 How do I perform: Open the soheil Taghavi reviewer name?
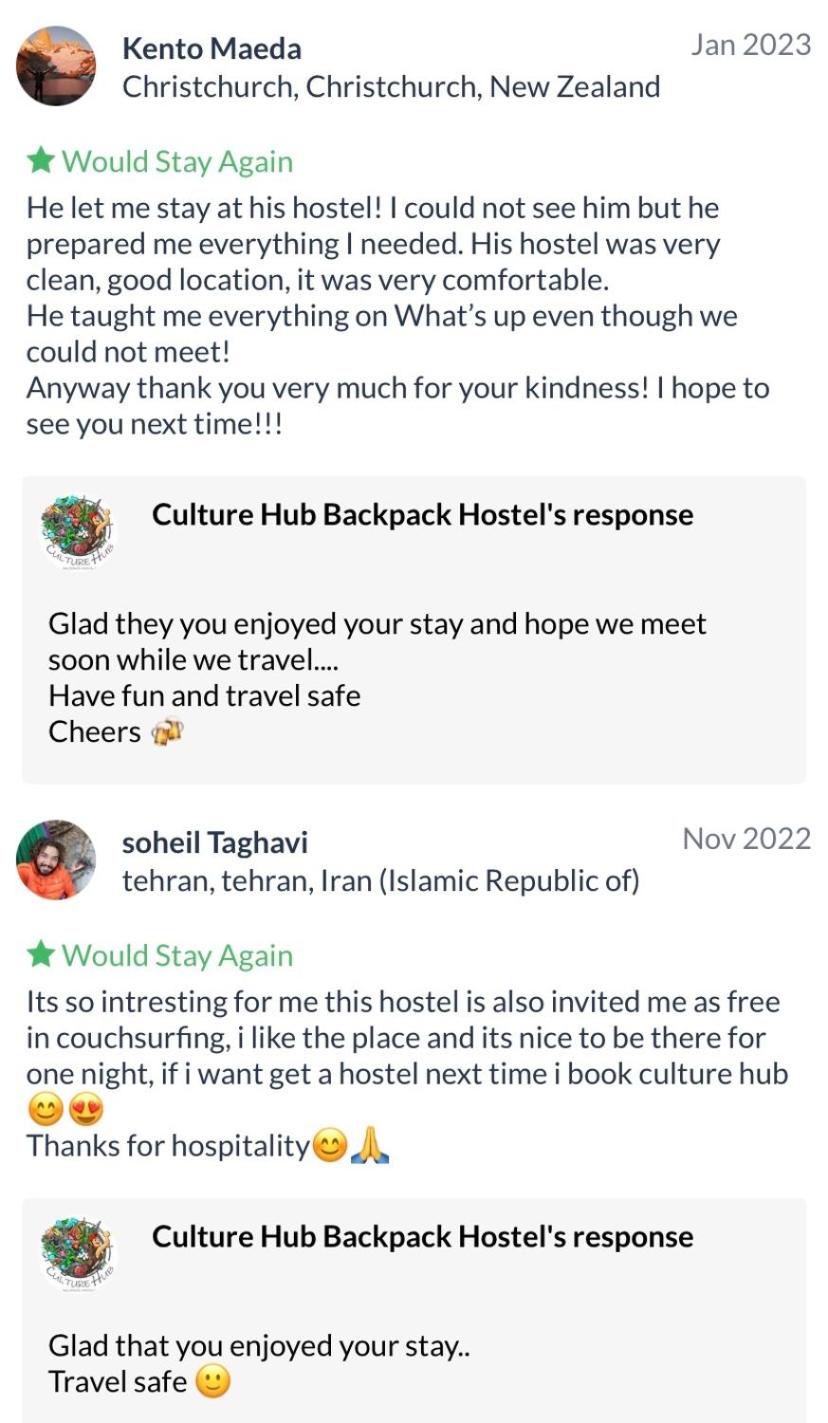[215, 842]
